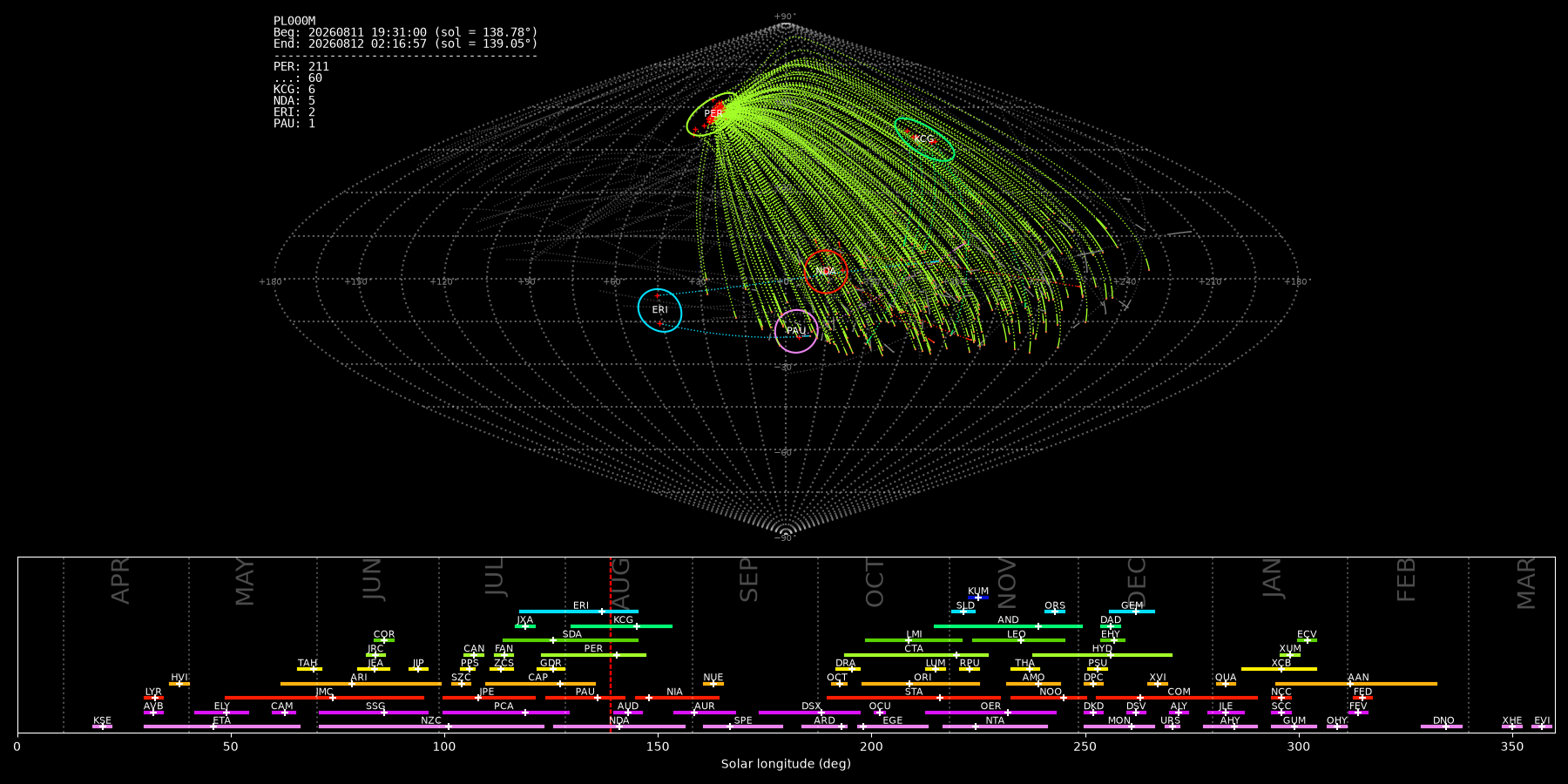1568x784 pixels.
Task: Click the PAU radiant circle marker
Action: 796,331
